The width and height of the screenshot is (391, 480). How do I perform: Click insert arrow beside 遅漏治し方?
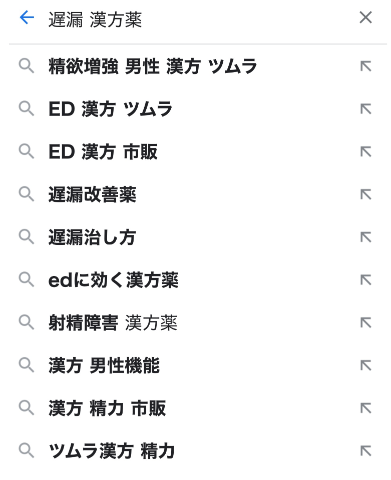coord(366,237)
